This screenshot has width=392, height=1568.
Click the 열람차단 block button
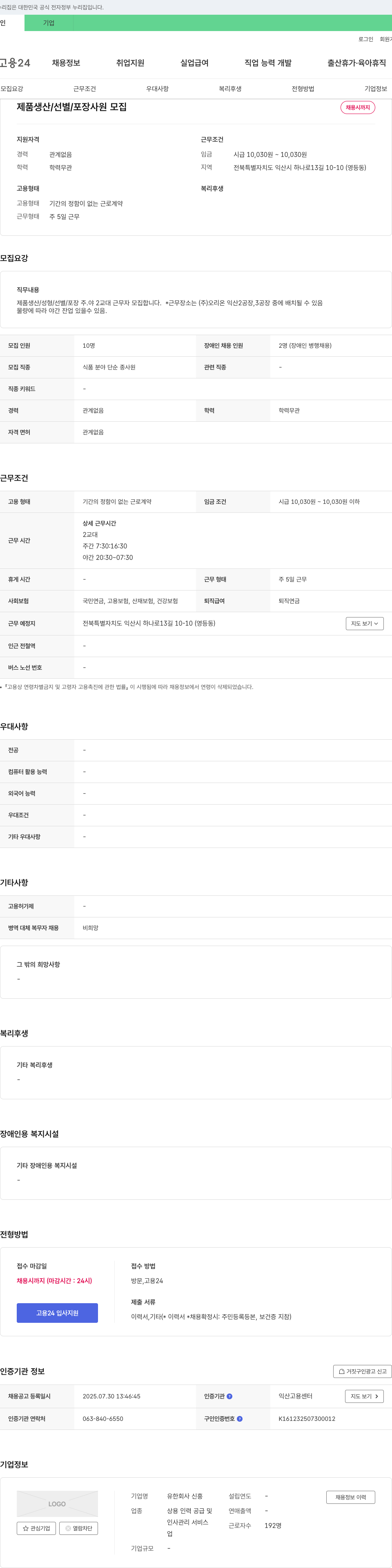pos(78,1528)
